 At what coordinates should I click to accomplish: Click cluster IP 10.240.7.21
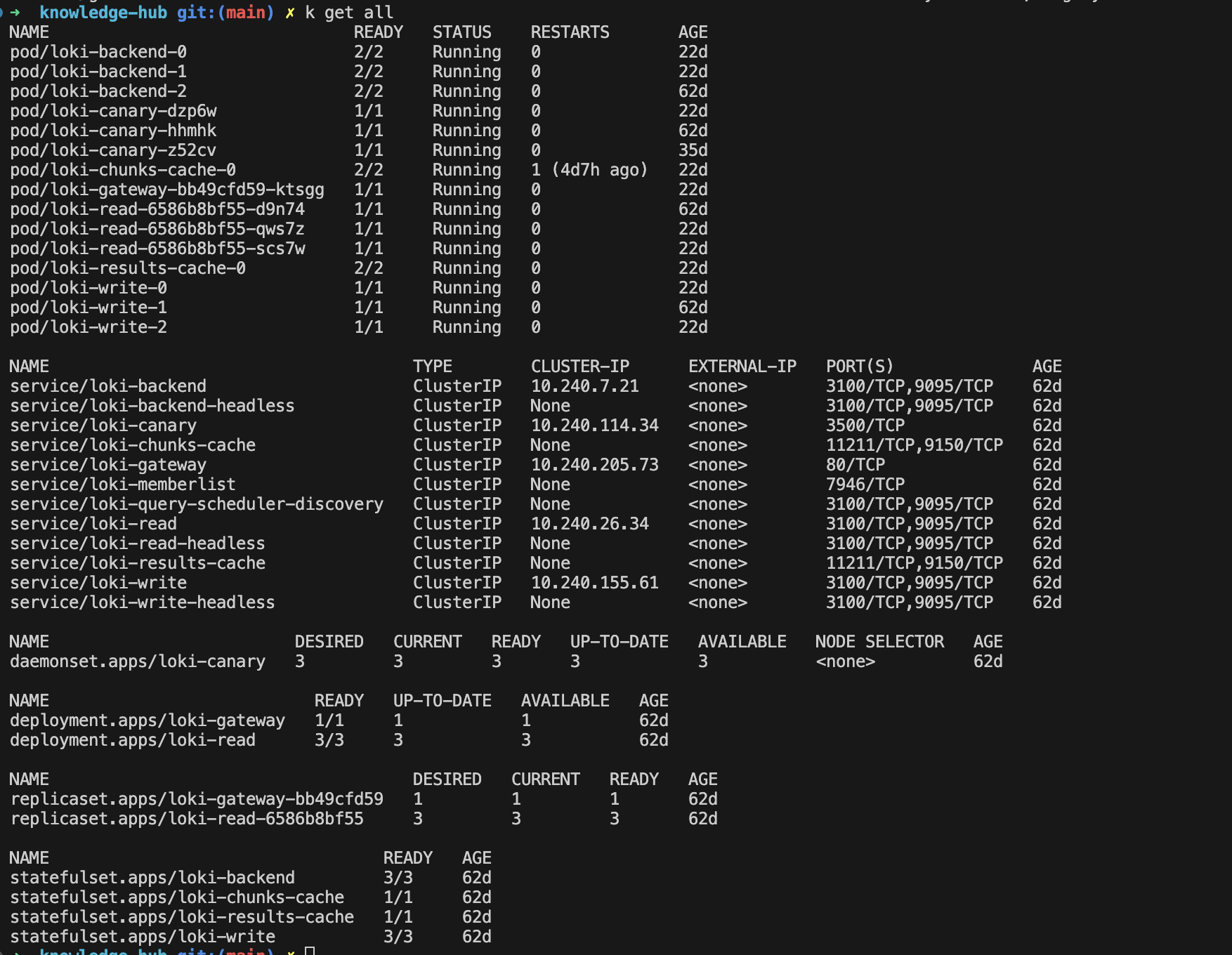(x=584, y=386)
